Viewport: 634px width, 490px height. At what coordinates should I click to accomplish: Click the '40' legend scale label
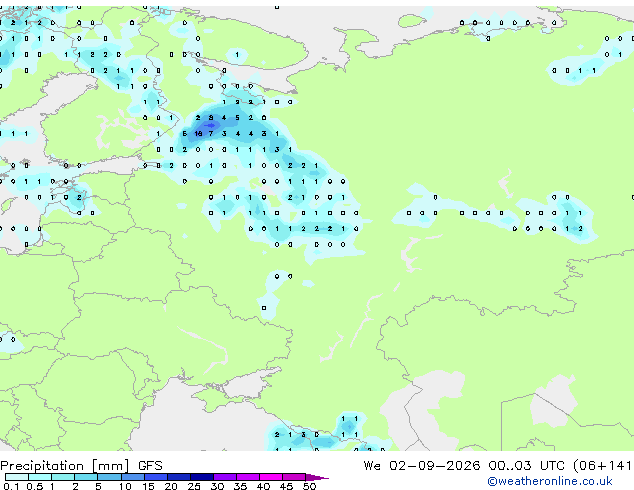(263, 486)
